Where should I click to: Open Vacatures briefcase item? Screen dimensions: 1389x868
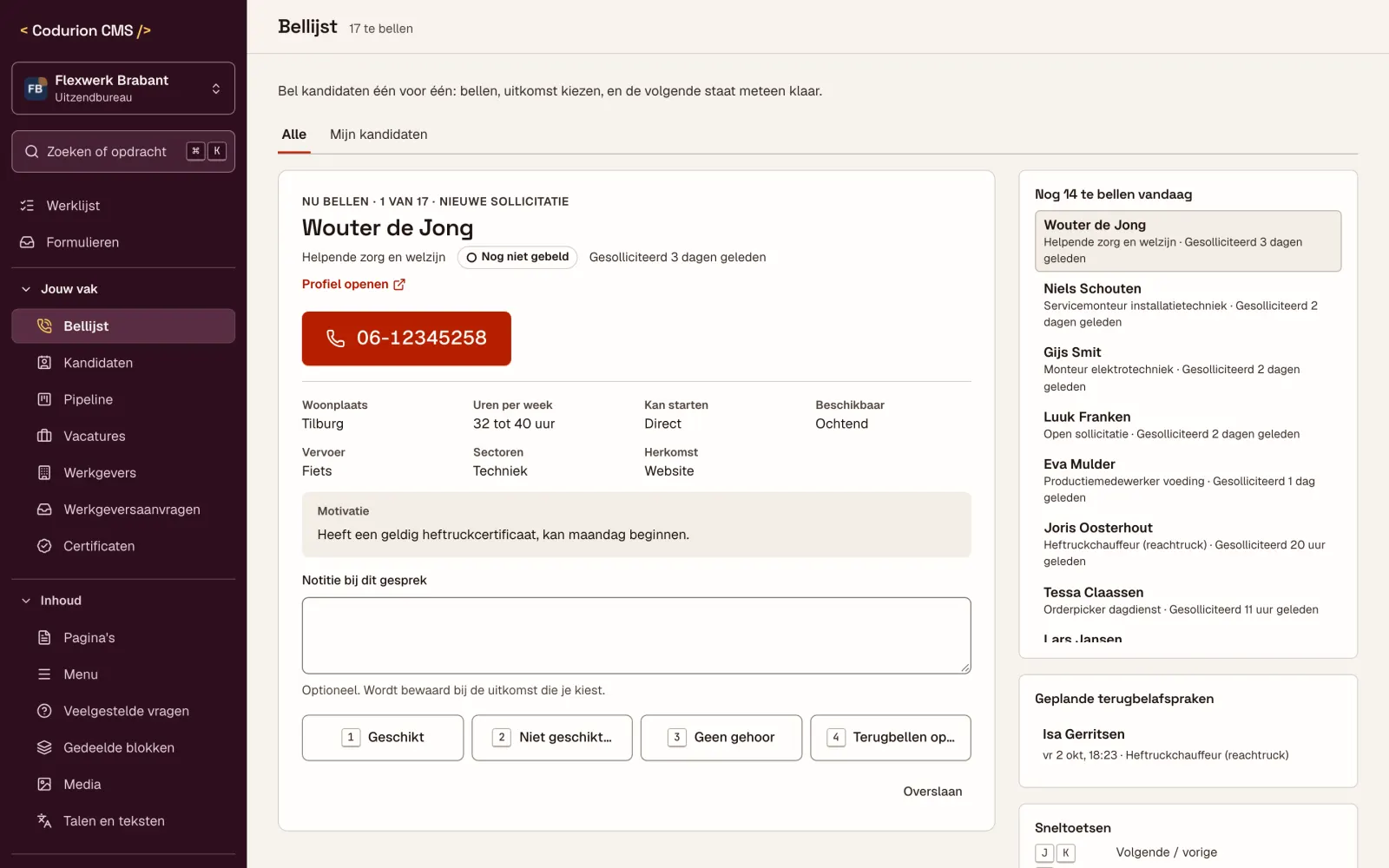[123, 436]
